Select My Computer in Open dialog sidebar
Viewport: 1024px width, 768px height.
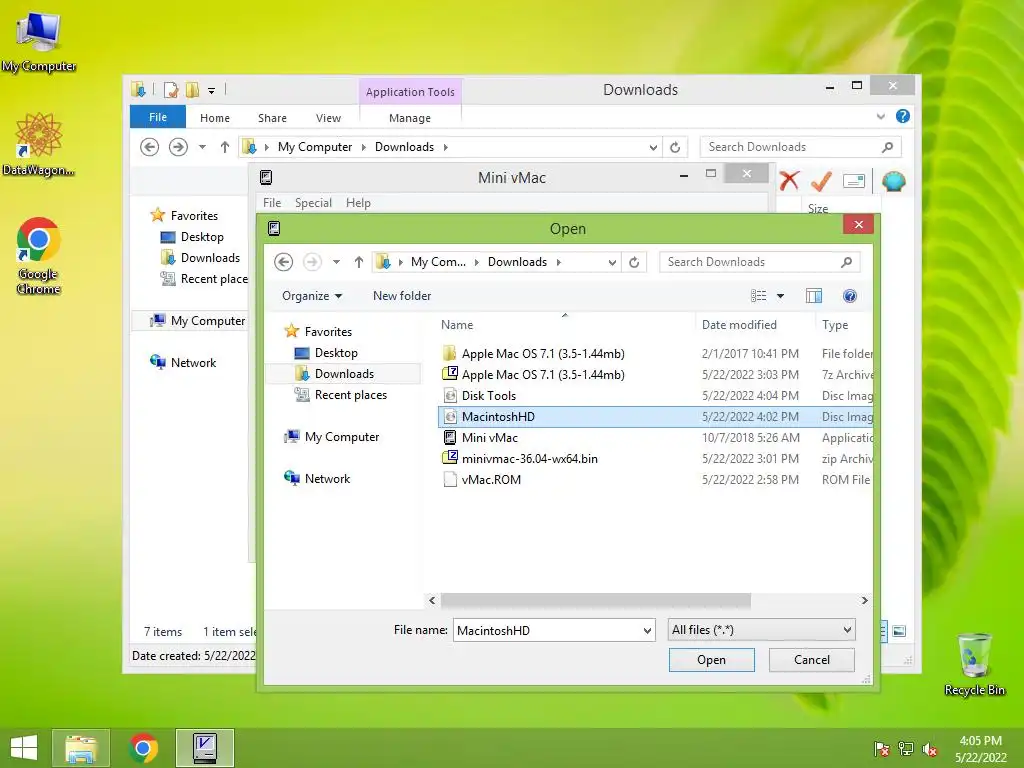point(332,437)
